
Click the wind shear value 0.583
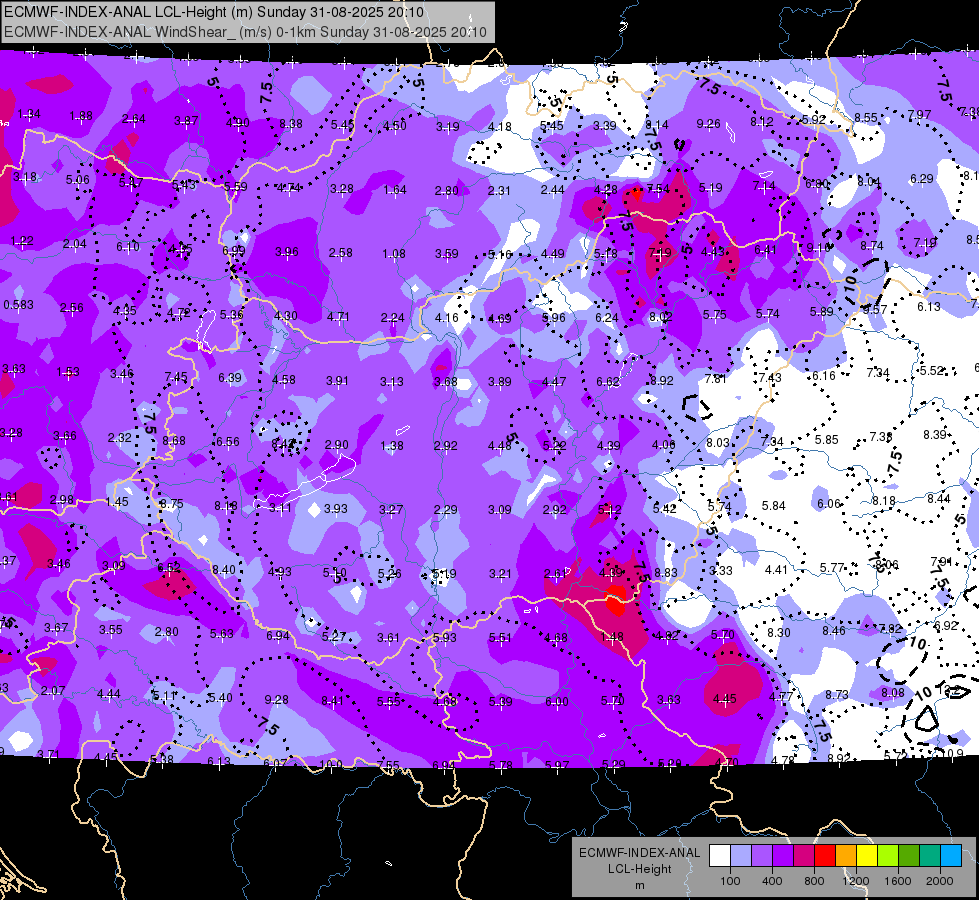pos(19,305)
